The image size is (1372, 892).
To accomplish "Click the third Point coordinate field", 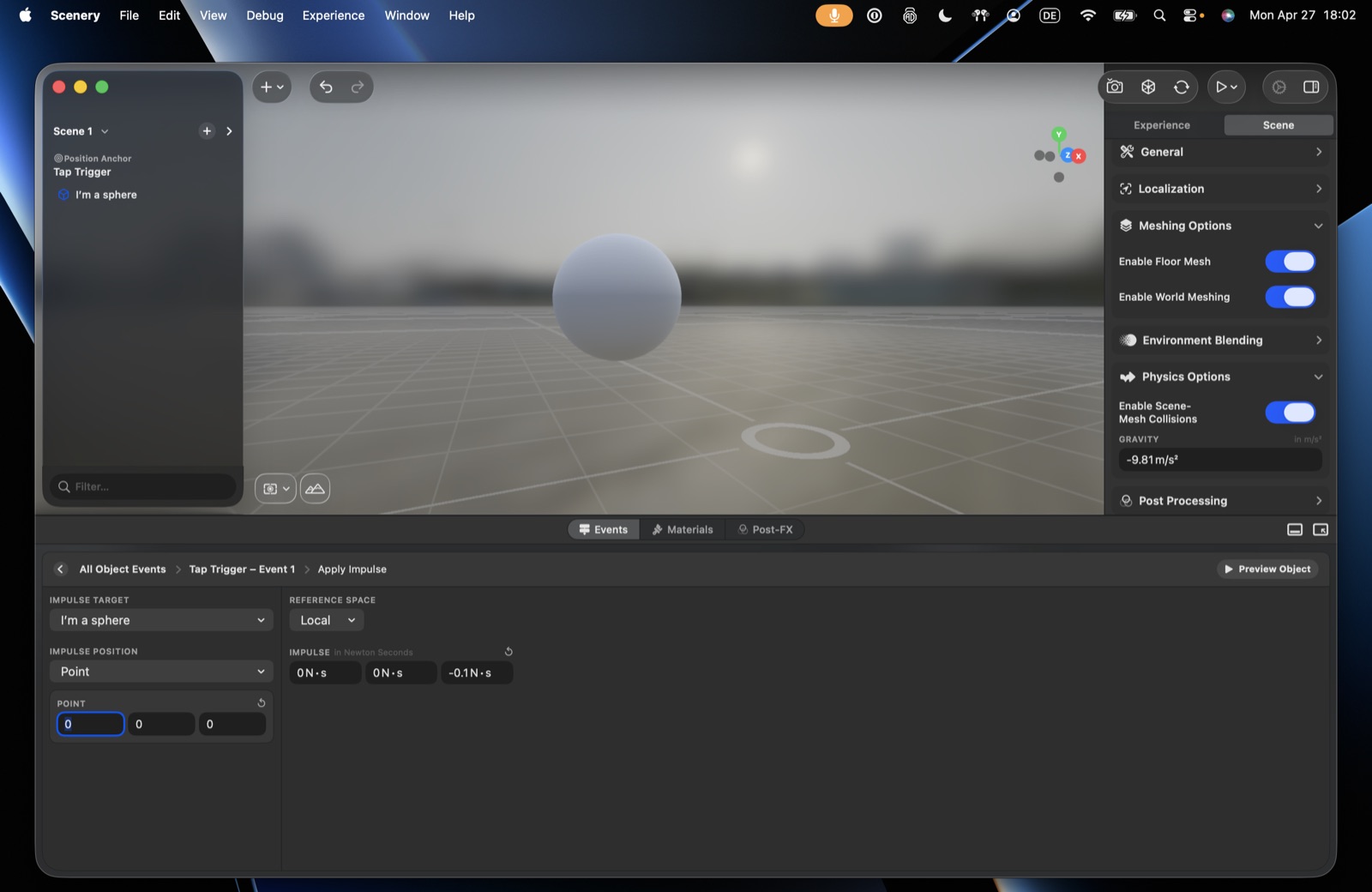I will 232,724.
